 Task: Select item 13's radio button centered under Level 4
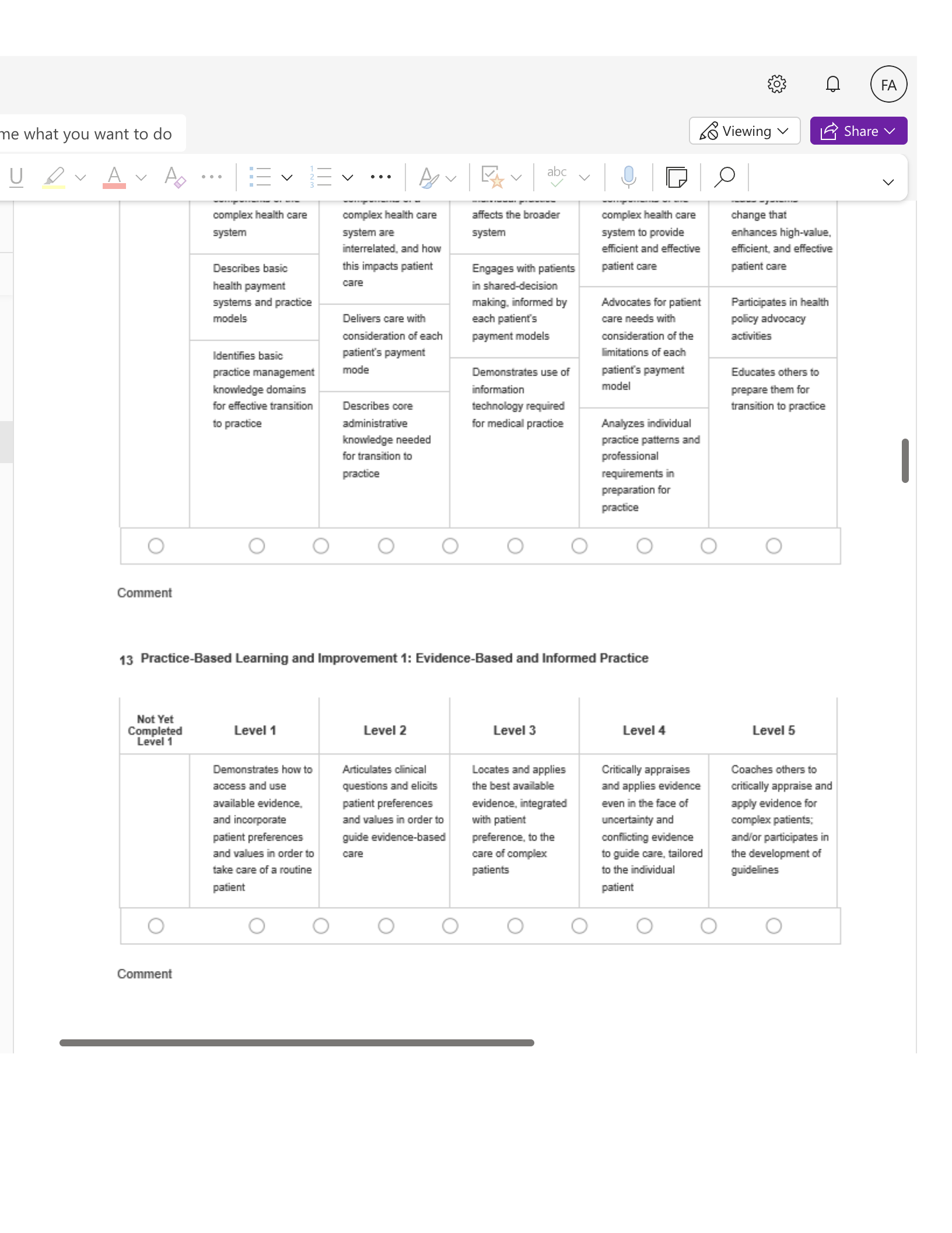(x=645, y=926)
